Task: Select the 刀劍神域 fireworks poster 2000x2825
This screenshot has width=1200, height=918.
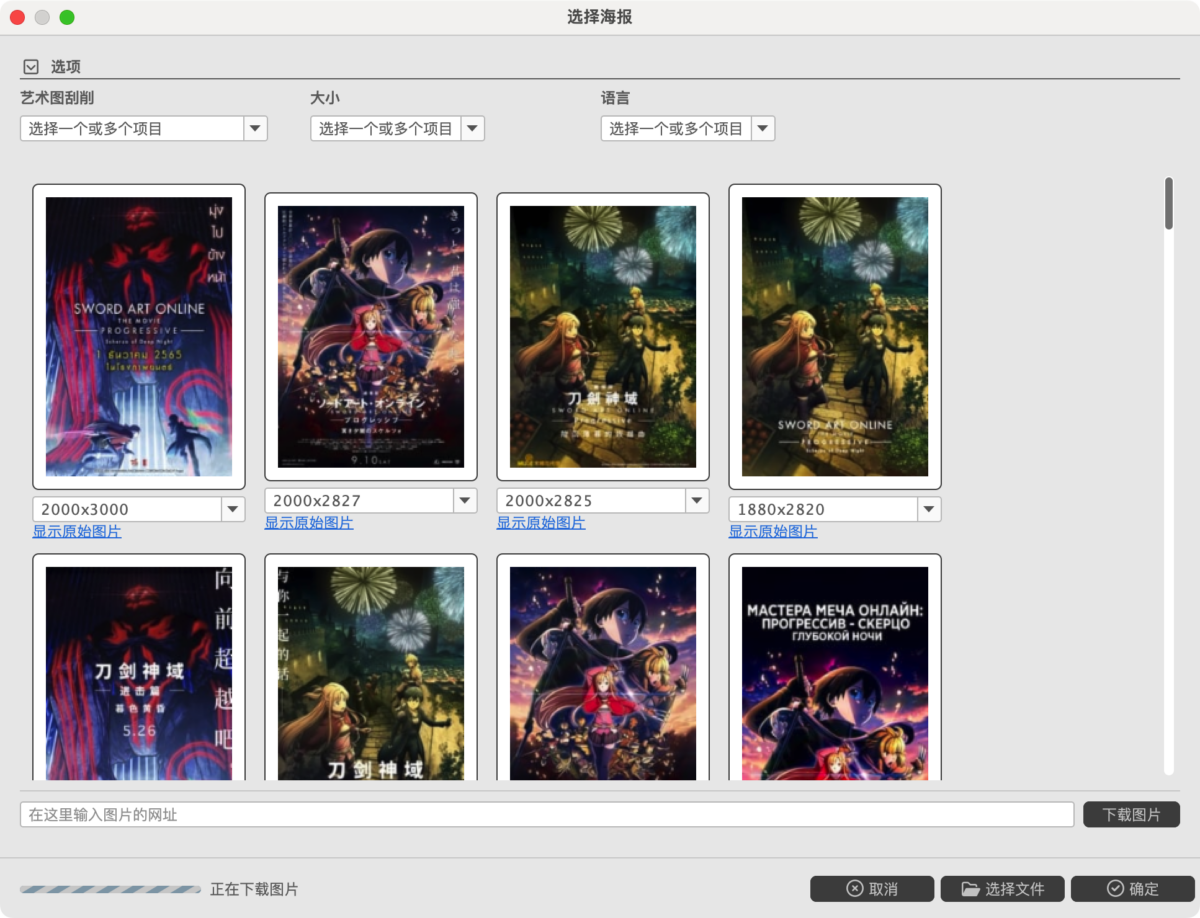Action: (603, 337)
